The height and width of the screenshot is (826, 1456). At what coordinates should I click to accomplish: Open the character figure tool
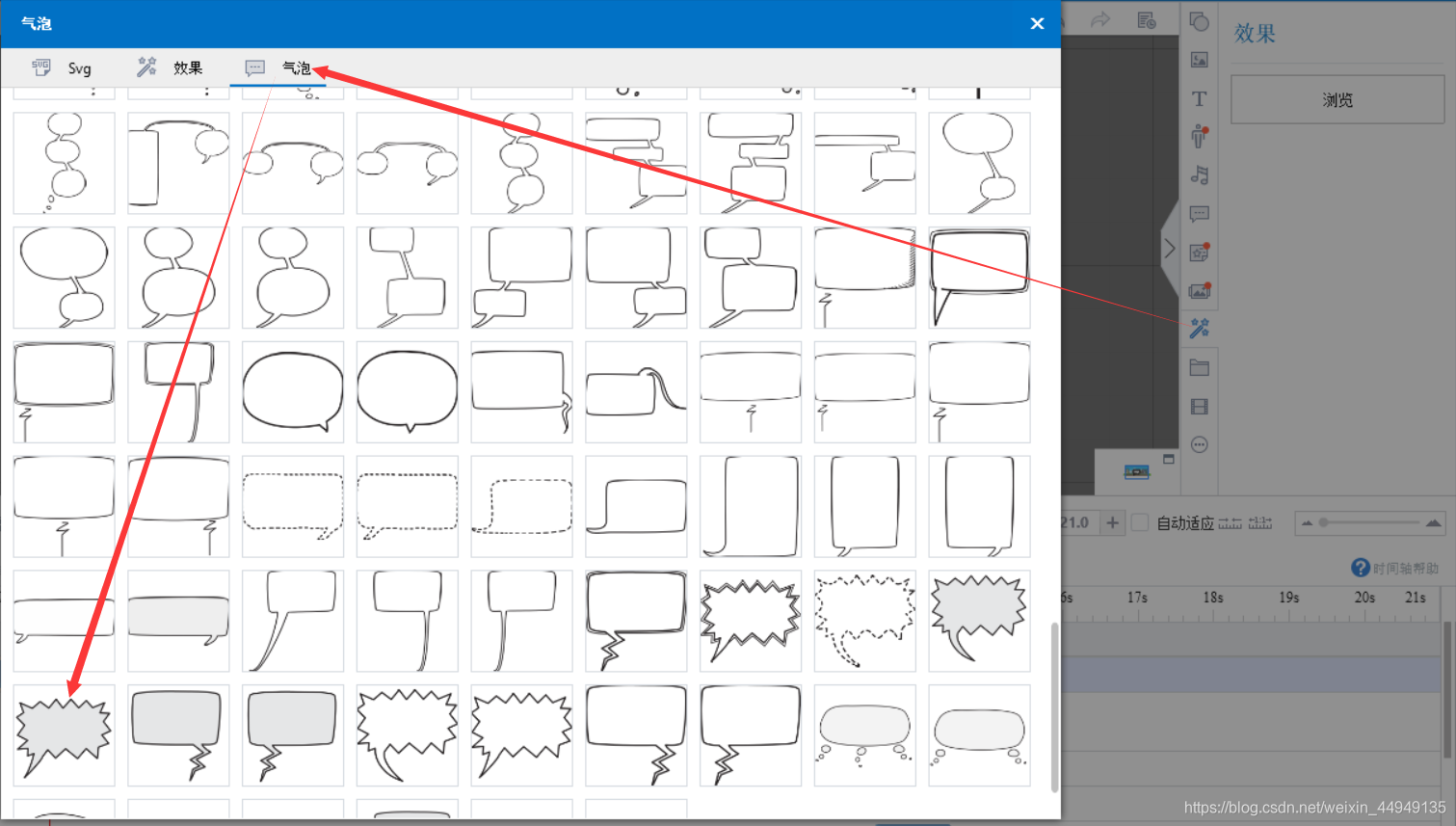1199,136
